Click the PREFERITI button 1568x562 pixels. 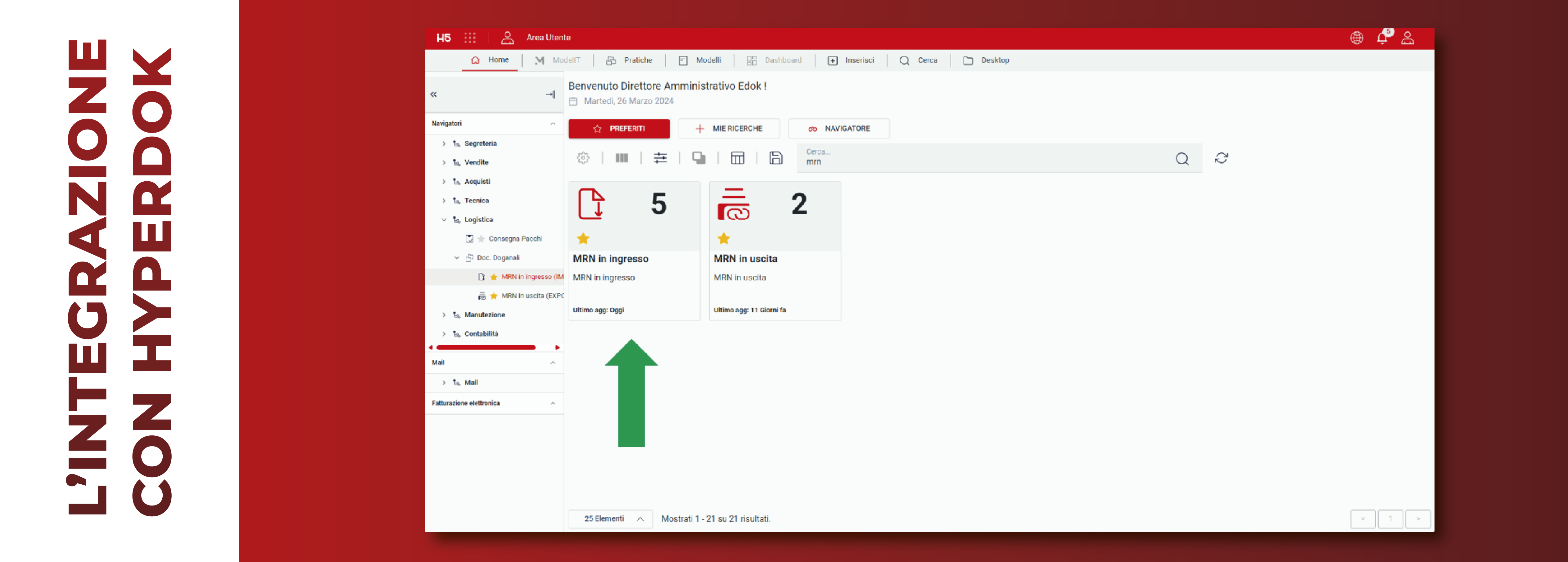click(619, 129)
